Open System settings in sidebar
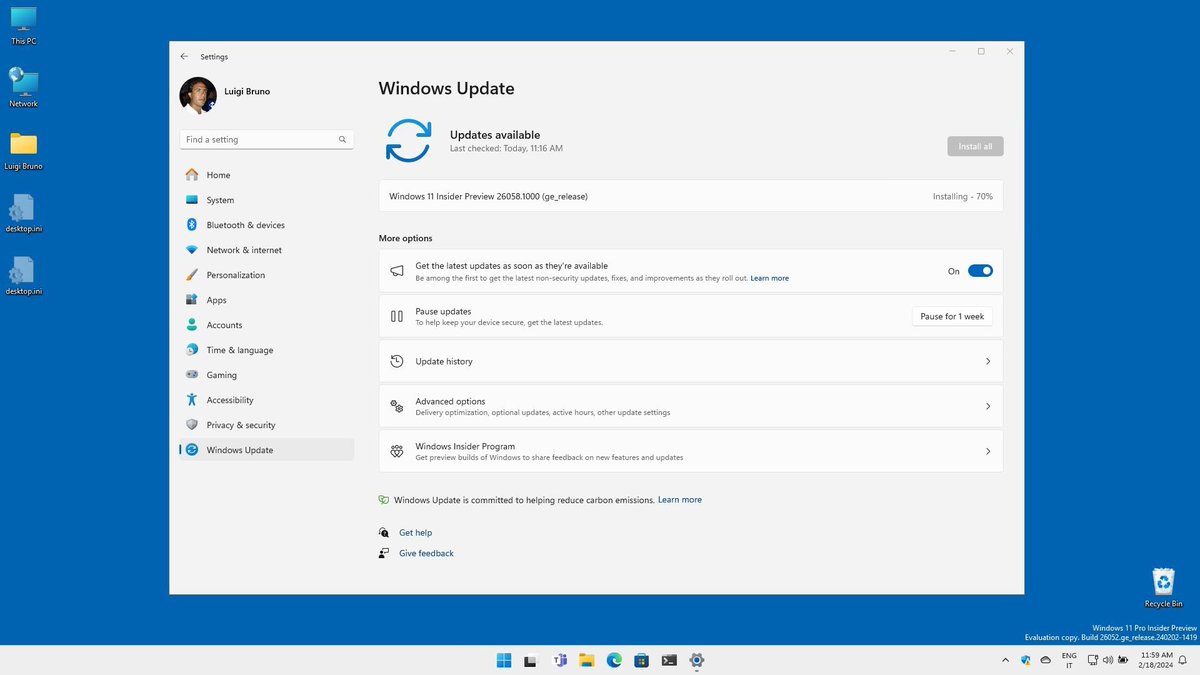This screenshot has width=1200, height=675. point(266,200)
